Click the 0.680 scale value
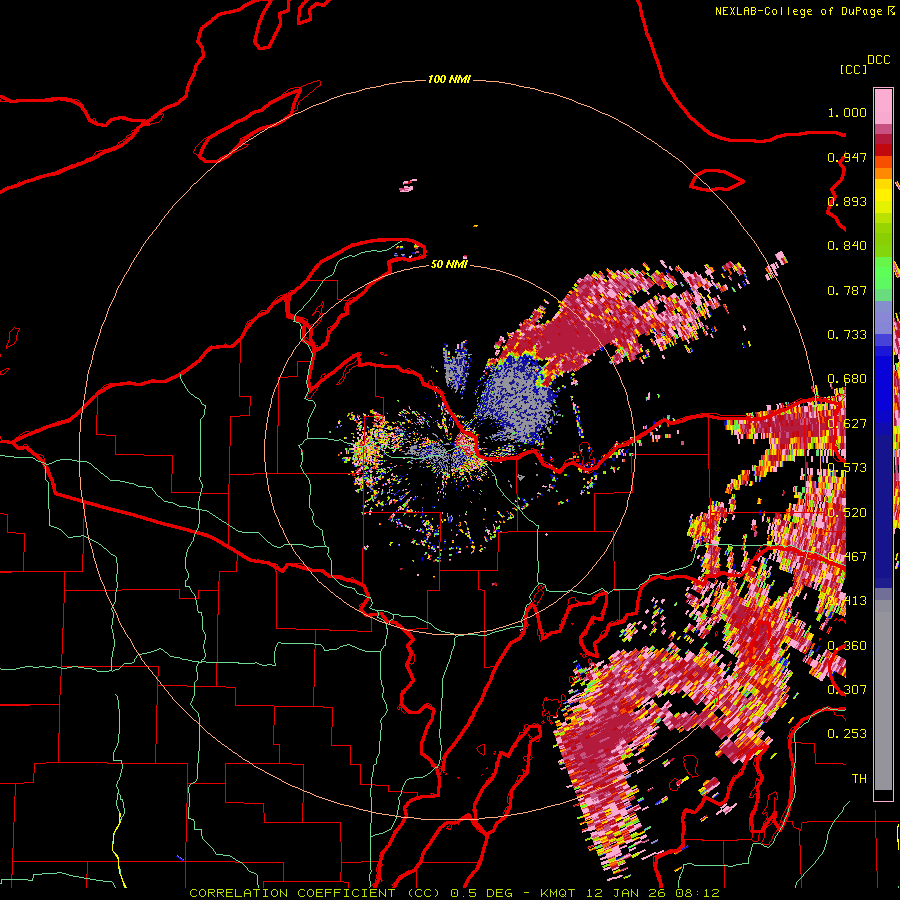This screenshot has width=900, height=900. tap(847, 379)
